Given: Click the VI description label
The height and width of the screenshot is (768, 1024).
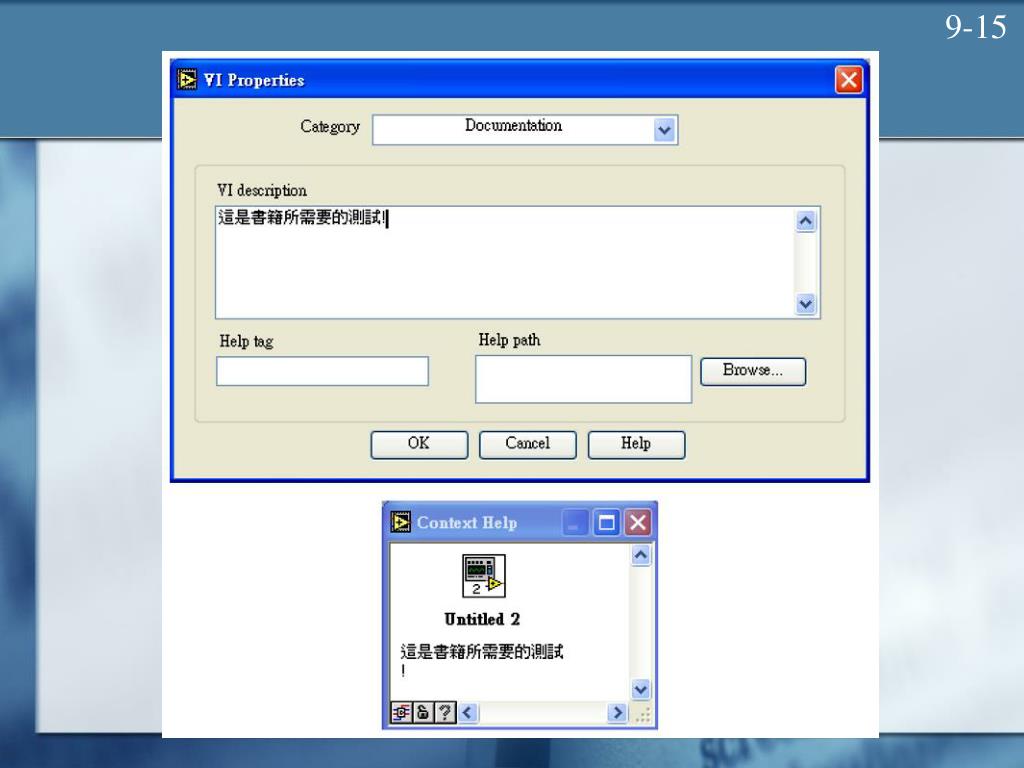Looking at the screenshot, I should click(x=262, y=191).
